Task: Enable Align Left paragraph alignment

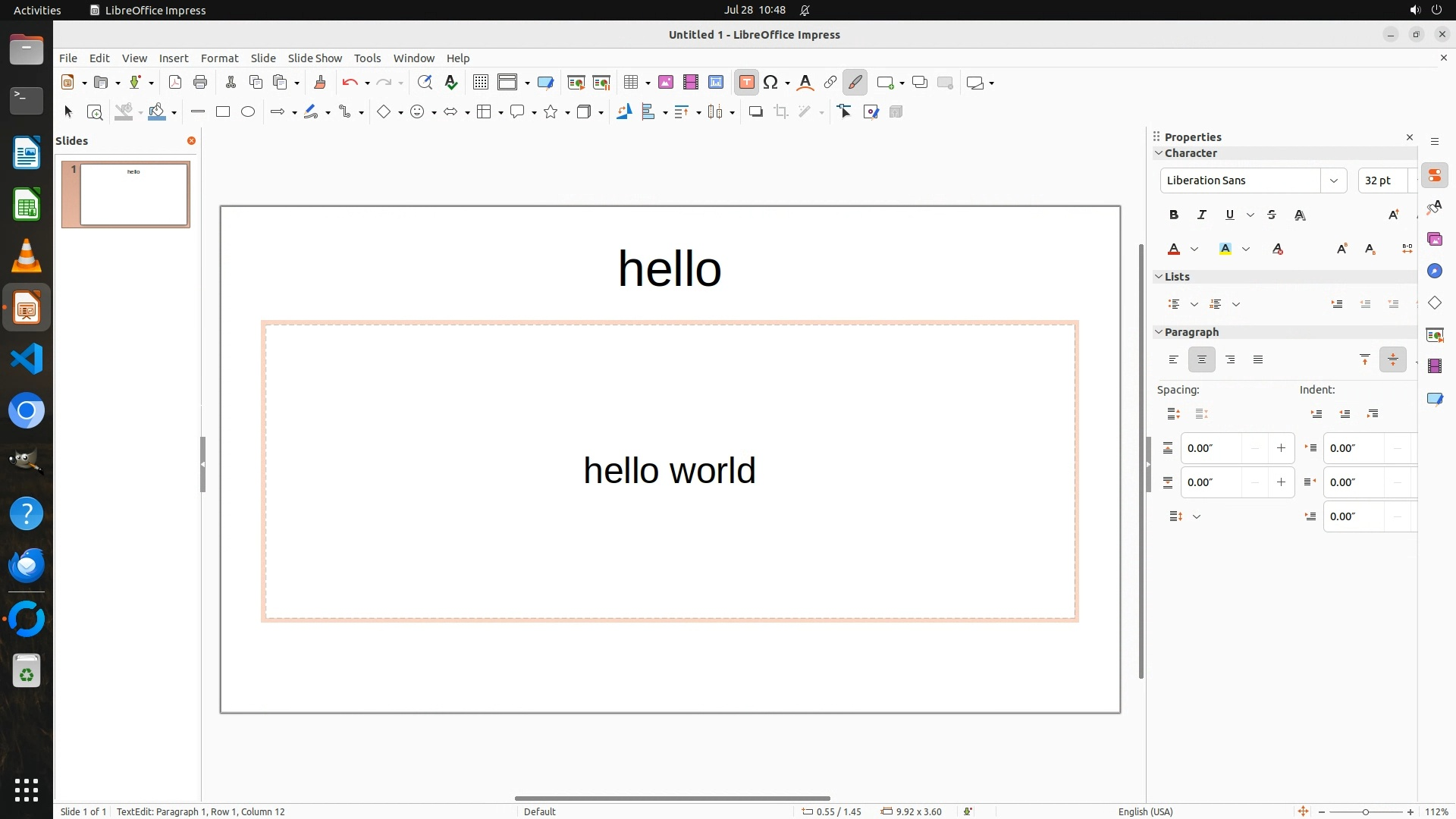Action: [x=1174, y=360]
